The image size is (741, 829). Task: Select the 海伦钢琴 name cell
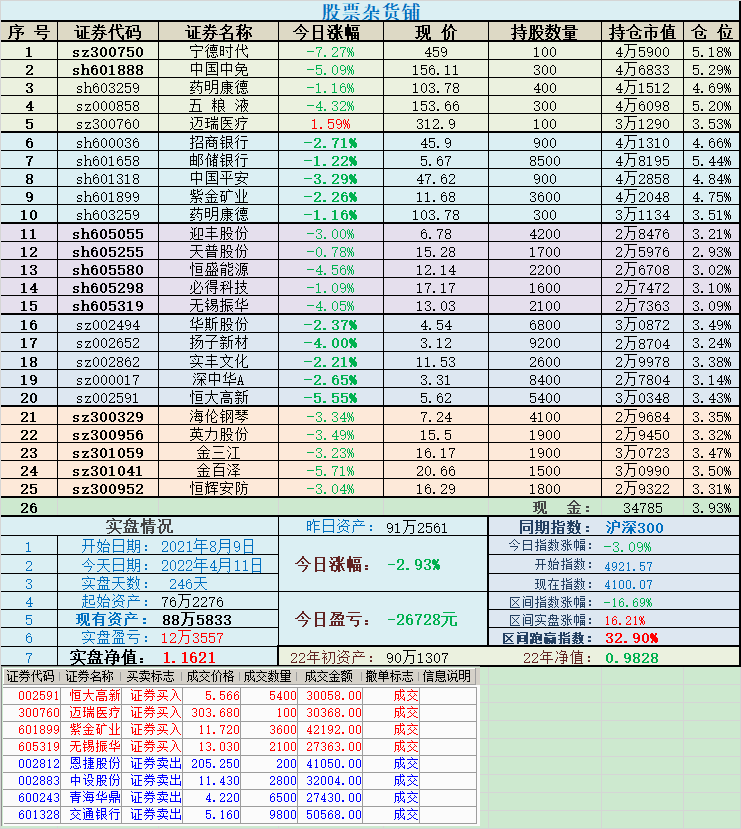[x=218, y=417]
